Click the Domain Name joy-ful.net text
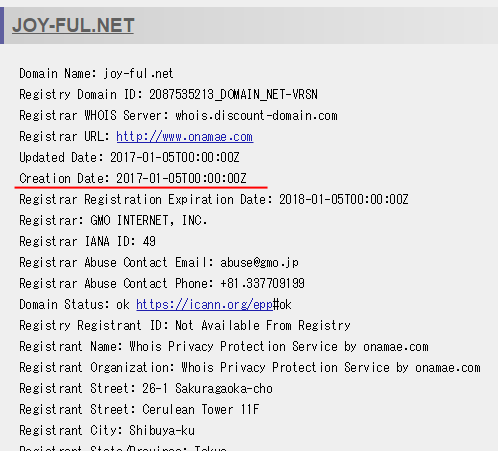Viewport: 498px width, 451px height. click(x=96, y=73)
